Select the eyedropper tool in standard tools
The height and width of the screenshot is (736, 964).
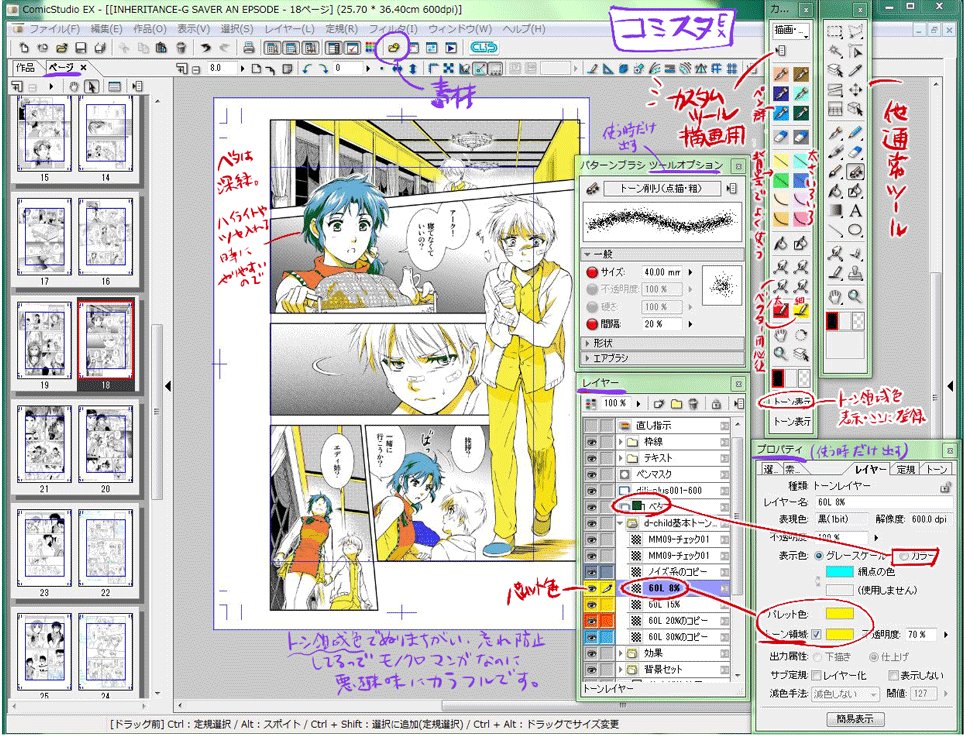855,71
